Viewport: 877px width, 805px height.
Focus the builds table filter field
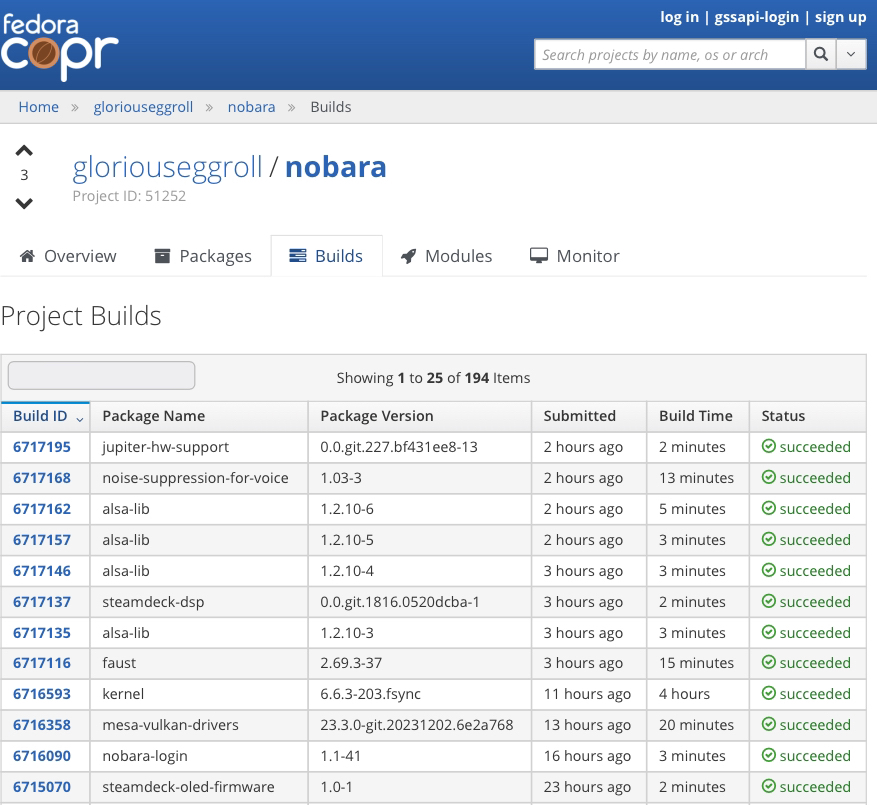[101, 375]
